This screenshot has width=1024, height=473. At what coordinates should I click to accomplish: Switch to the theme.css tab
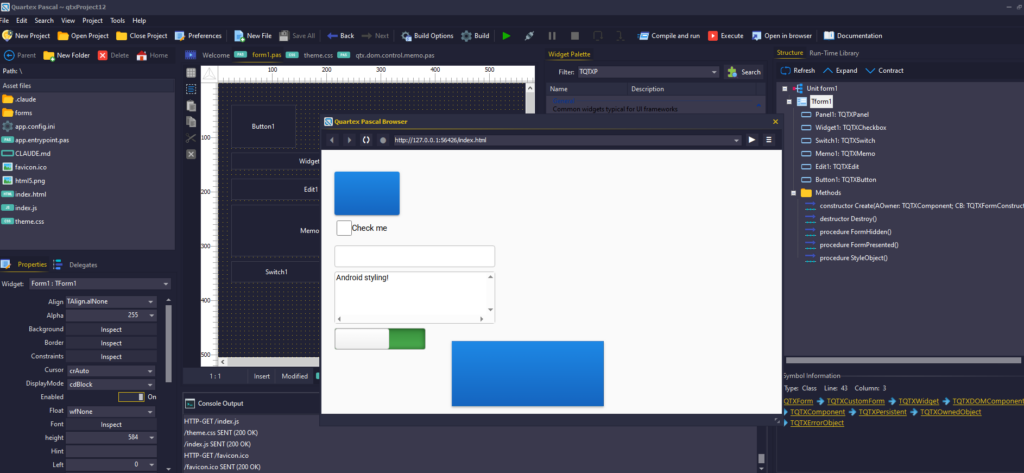coord(318,55)
